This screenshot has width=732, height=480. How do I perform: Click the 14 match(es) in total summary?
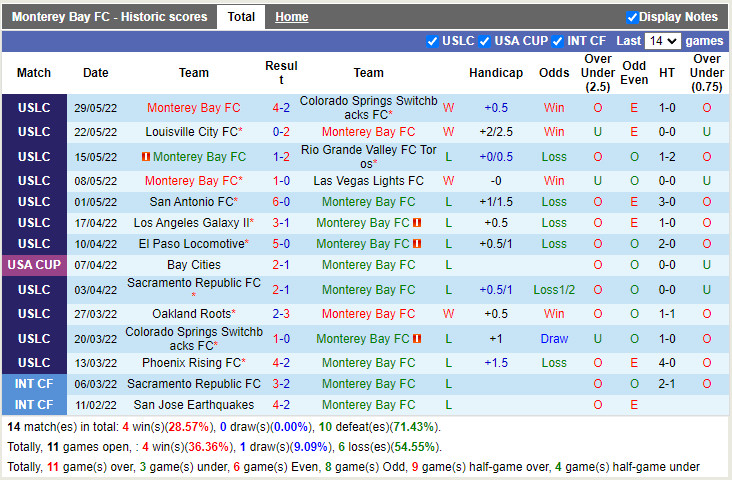[x=224, y=427]
